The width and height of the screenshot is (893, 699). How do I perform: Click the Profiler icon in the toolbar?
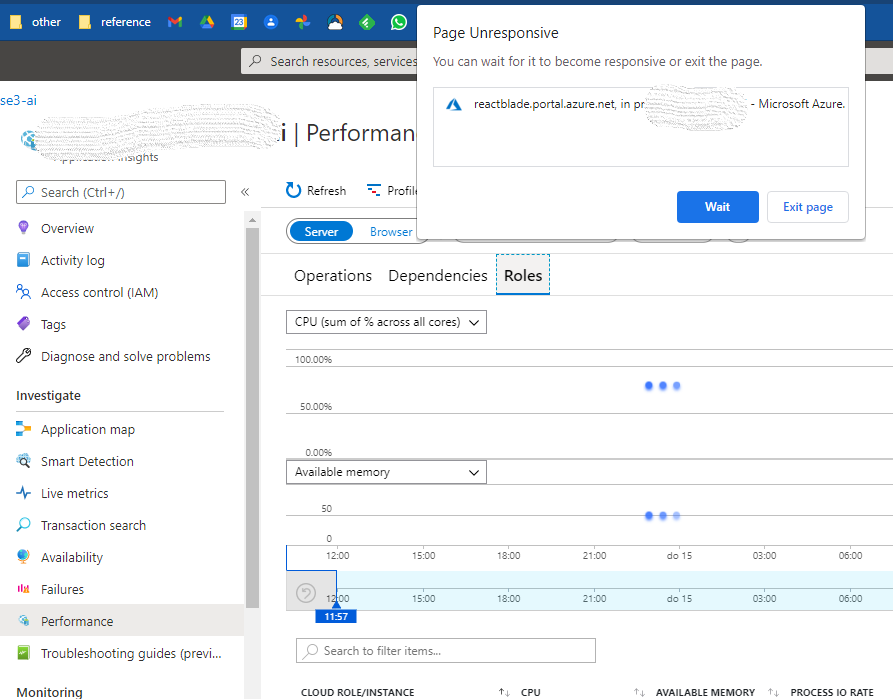(x=374, y=190)
